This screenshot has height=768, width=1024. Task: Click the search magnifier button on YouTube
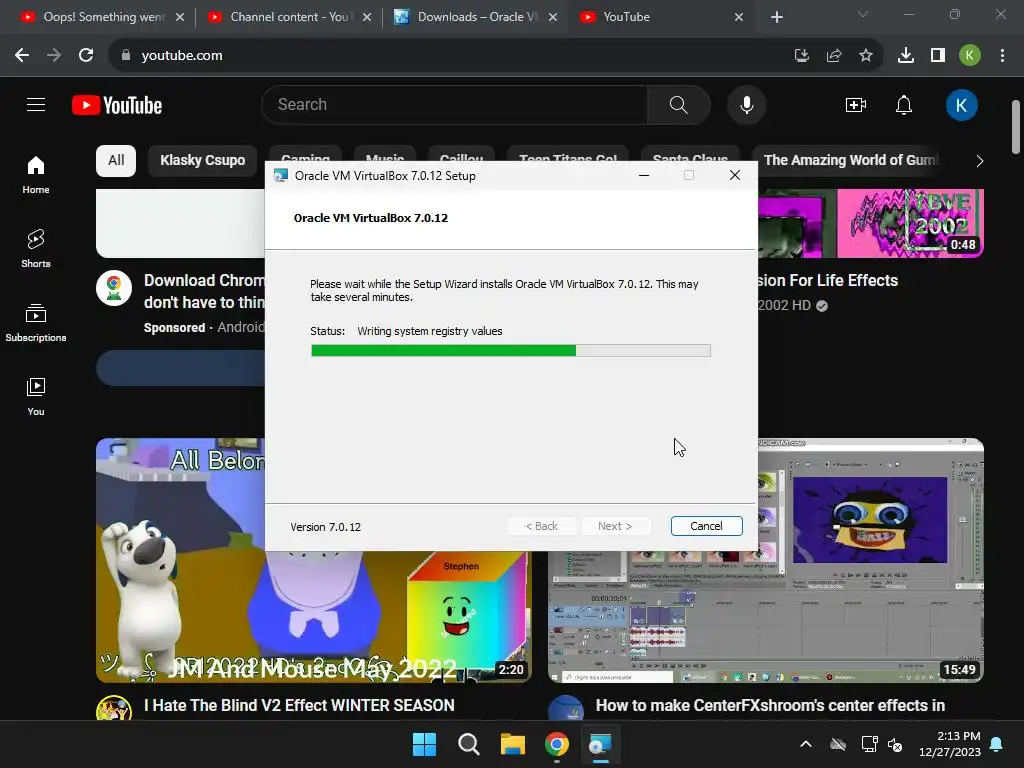coord(679,104)
